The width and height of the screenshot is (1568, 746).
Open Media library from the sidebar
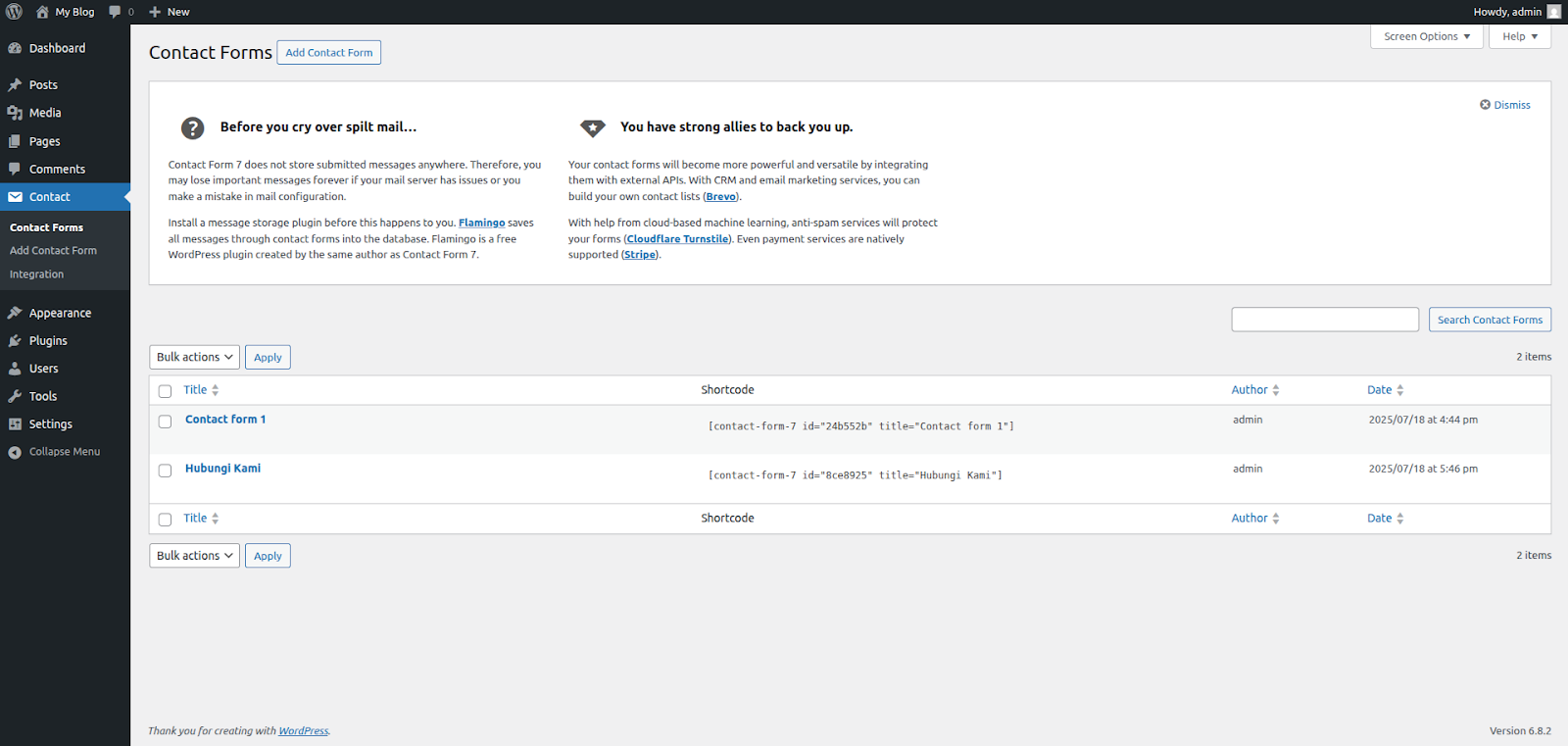tap(45, 113)
